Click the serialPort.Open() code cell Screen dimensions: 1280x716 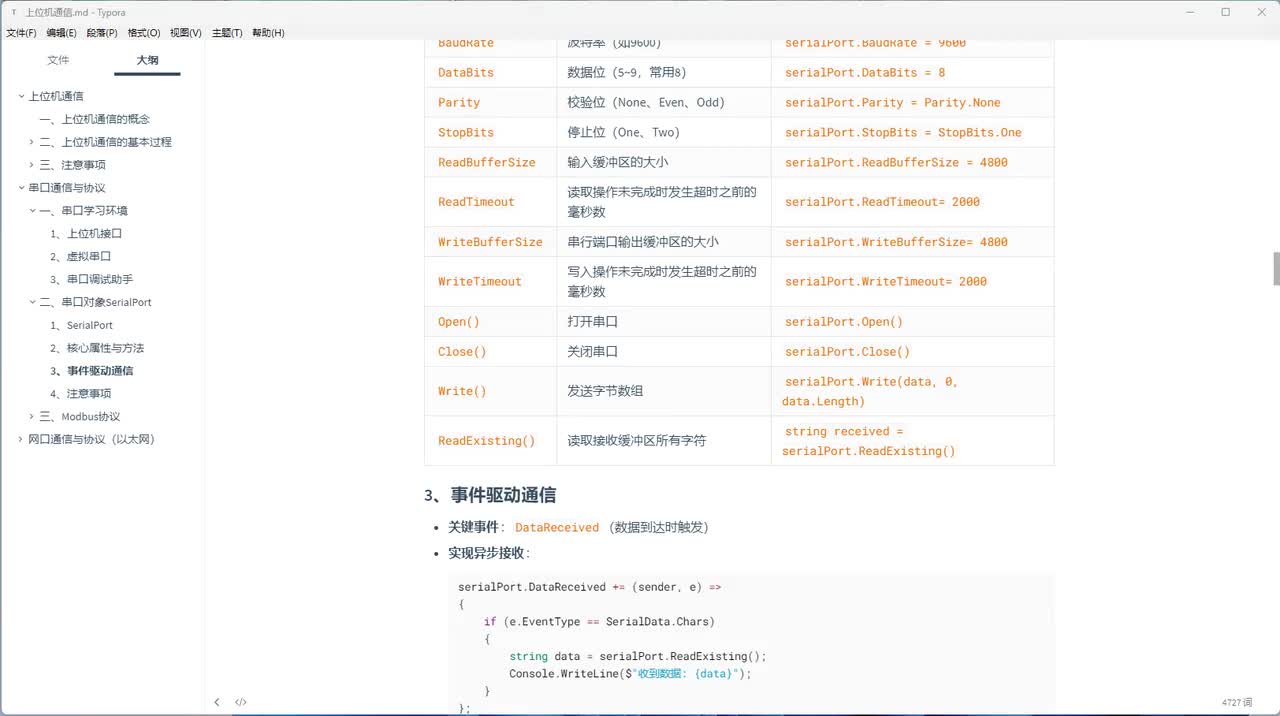pos(912,322)
